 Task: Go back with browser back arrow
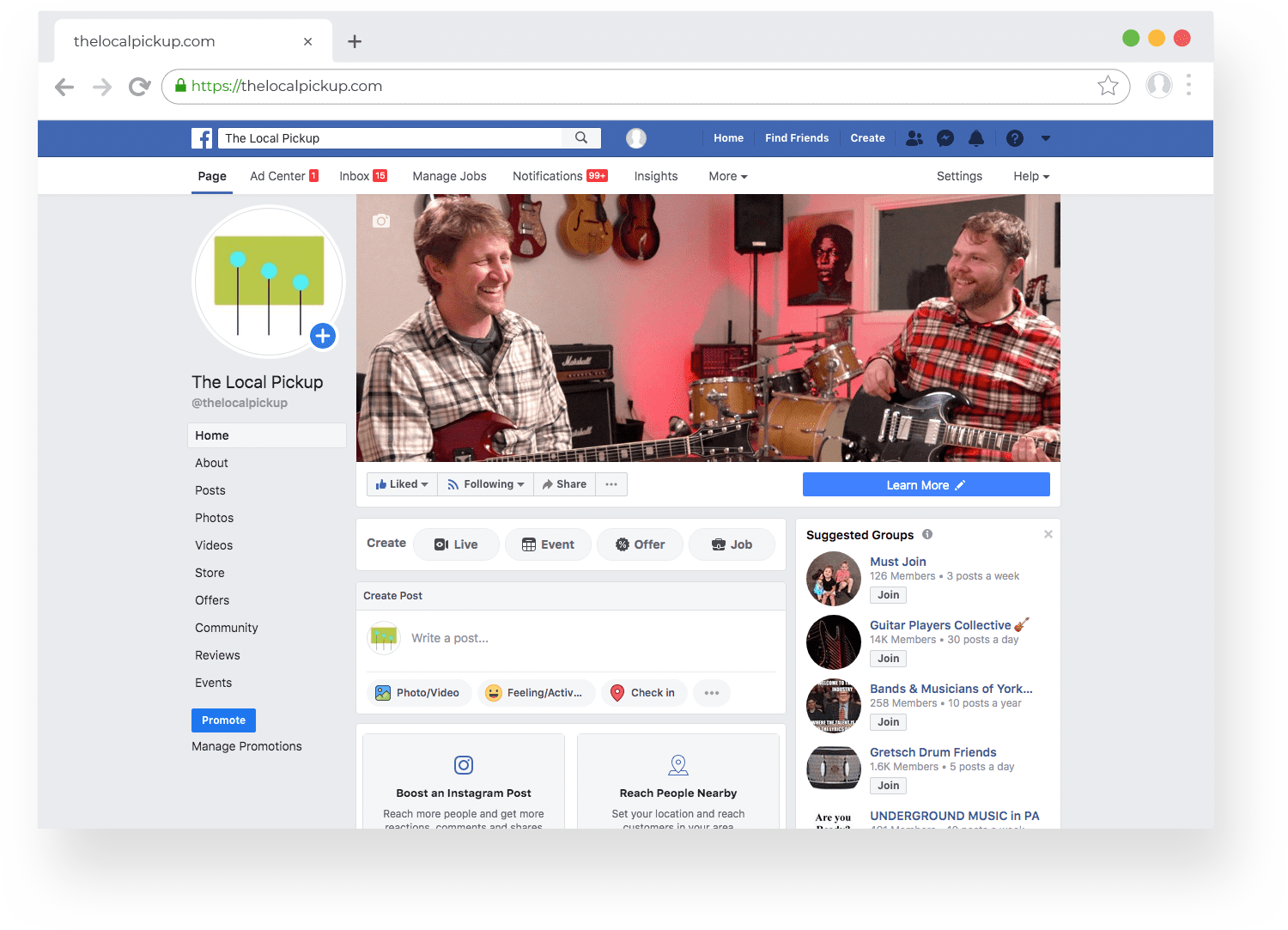64,86
